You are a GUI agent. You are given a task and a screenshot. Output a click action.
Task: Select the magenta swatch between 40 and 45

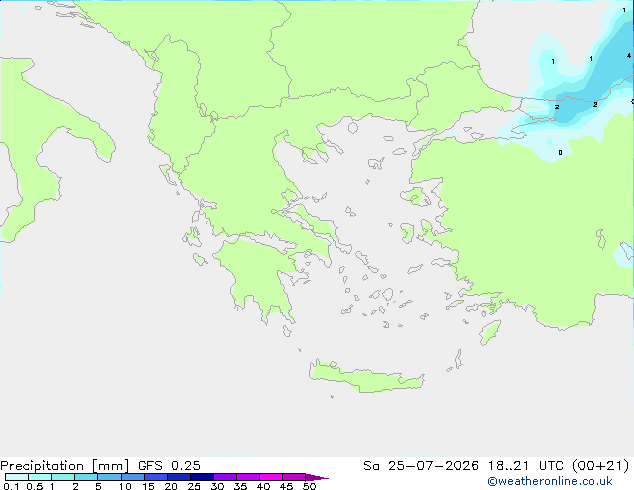coord(271,477)
